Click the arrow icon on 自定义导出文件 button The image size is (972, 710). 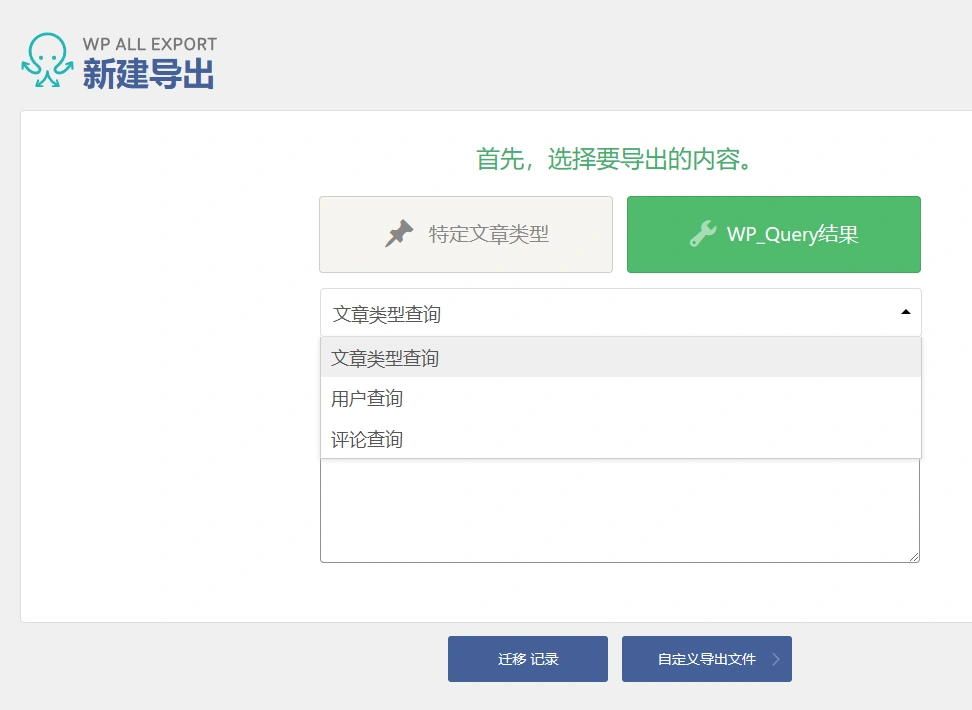[774, 659]
